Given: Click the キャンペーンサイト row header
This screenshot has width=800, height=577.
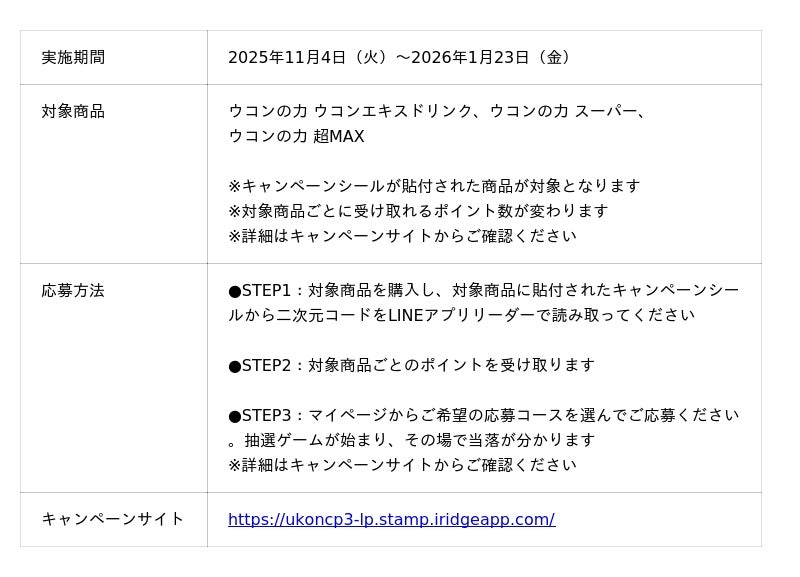Looking at the screenshot, I should tap(113, 520).
